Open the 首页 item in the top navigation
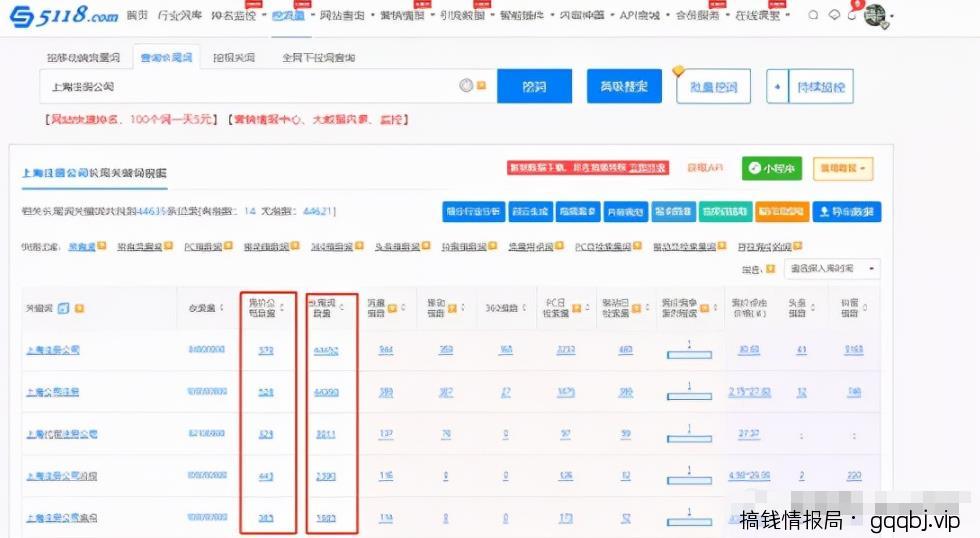Viewport: 980px width, 538px height. tap(137, 15)
